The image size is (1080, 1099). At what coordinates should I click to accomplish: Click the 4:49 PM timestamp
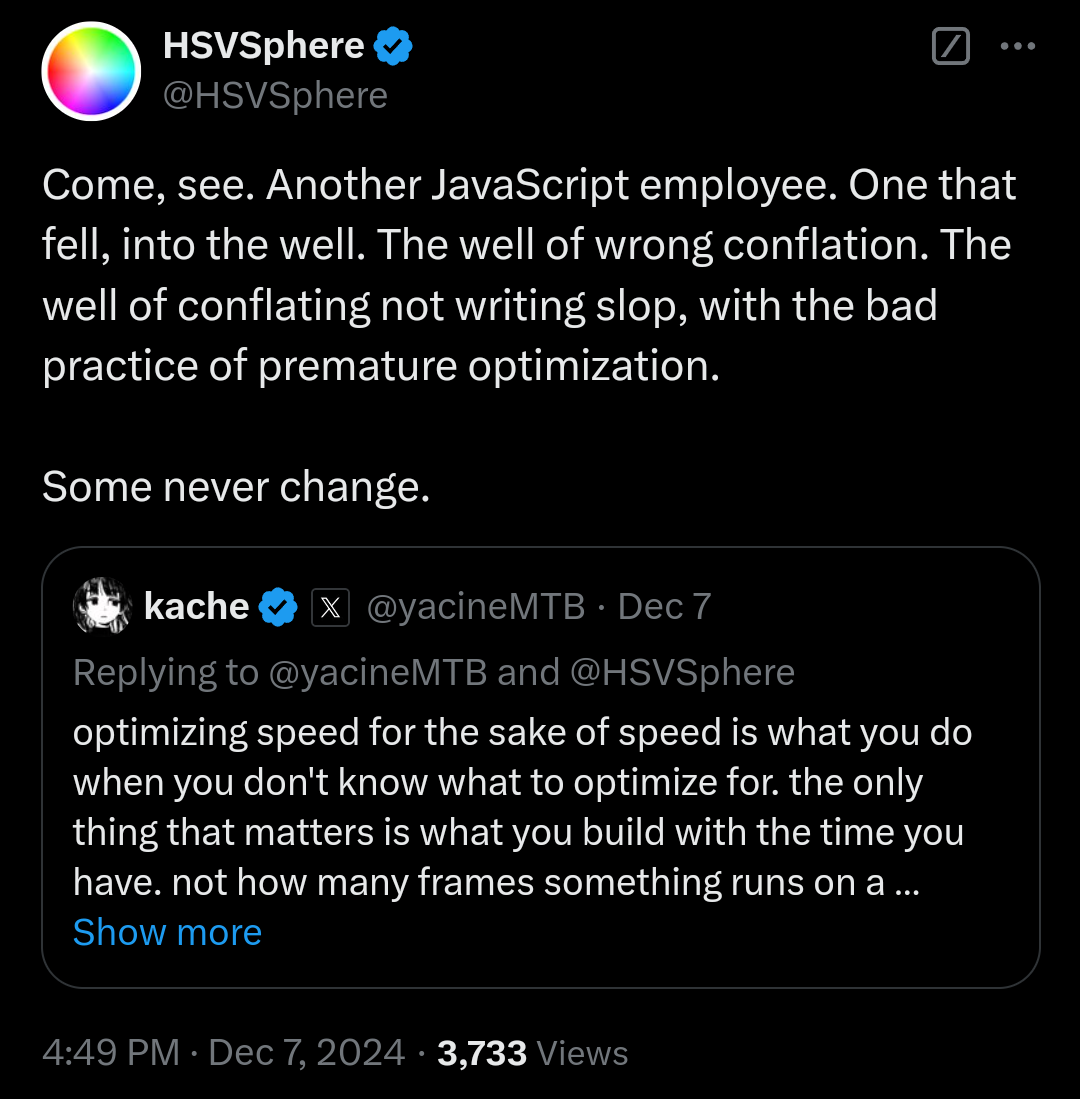[111, 1053]
